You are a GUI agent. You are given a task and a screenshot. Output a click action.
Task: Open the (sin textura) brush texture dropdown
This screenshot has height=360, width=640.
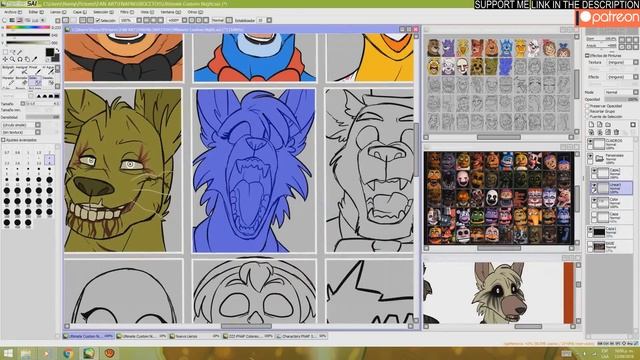[38, 132]
